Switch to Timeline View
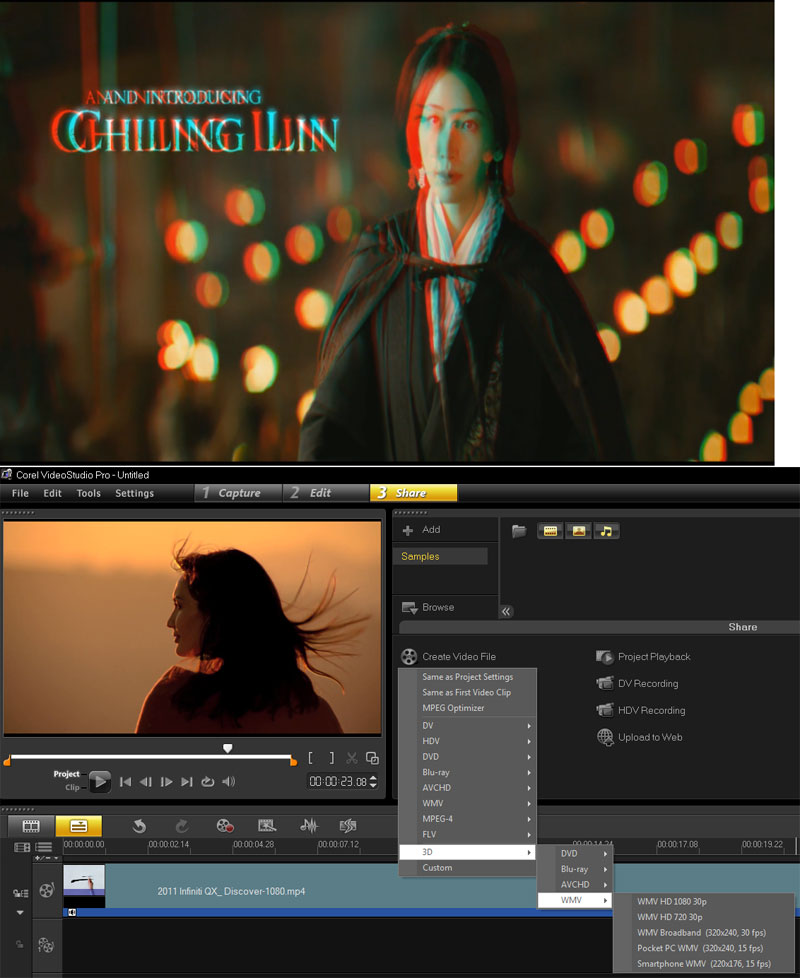Viewport: 800px width, 978px height. coord(79,826)
